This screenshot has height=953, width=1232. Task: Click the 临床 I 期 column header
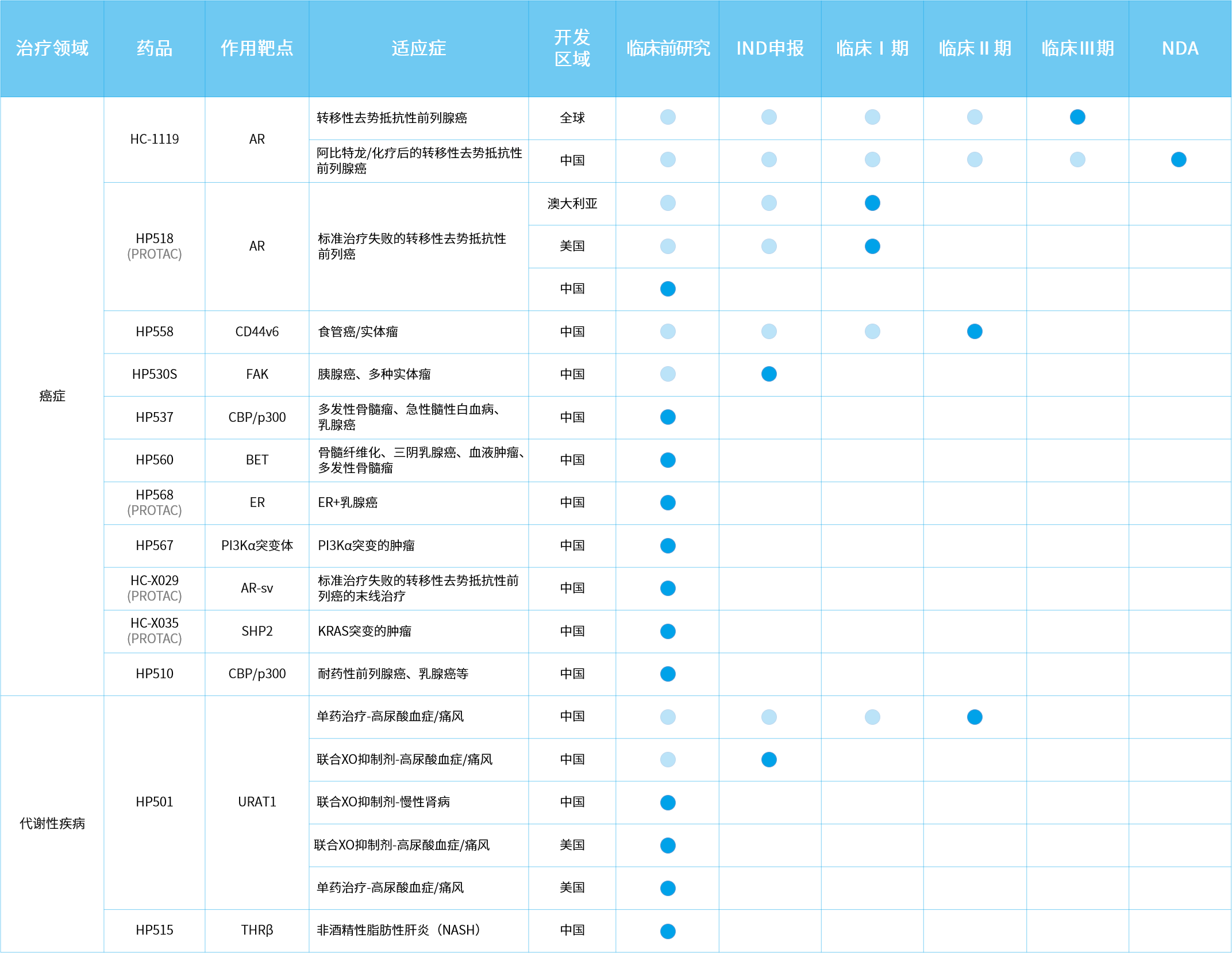point(872,48)
